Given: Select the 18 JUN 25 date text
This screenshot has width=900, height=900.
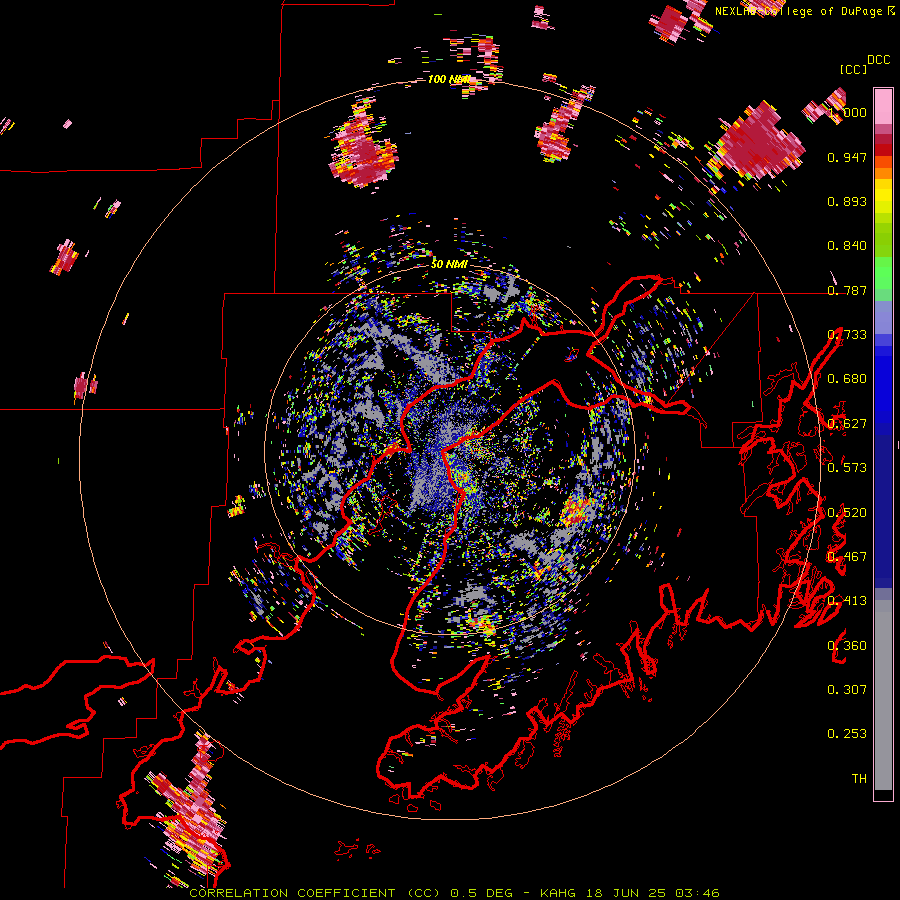Looking at the screenshot, I should [x=626, y=893].
